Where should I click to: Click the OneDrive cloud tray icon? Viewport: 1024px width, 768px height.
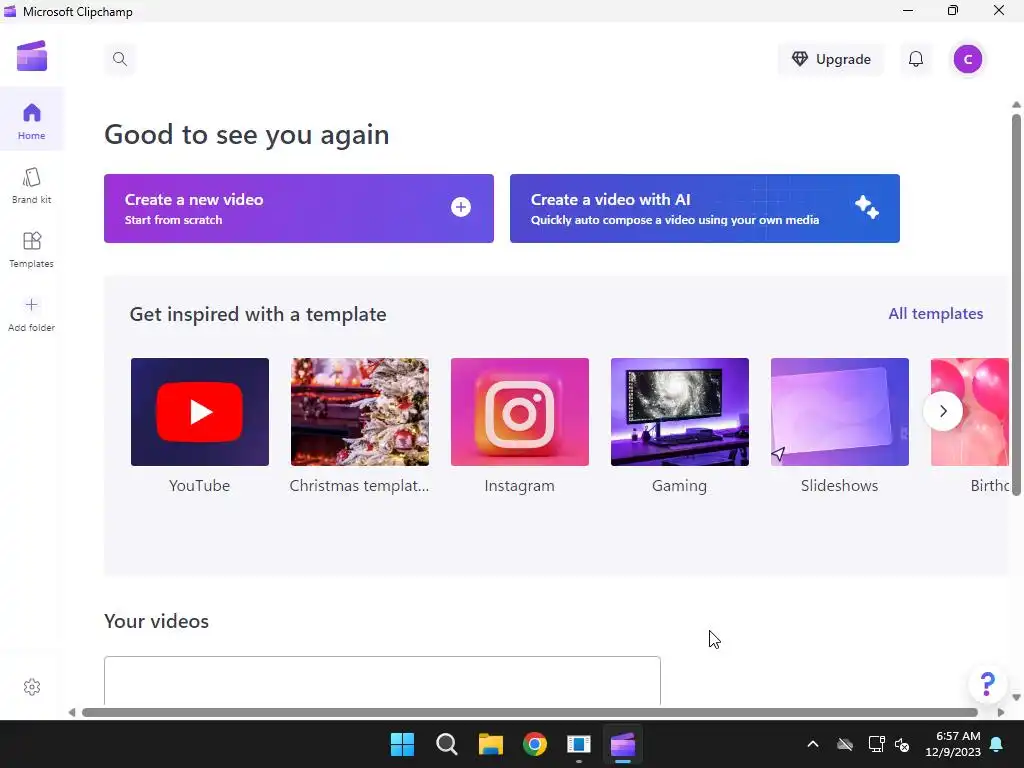(x=844, y=744)
